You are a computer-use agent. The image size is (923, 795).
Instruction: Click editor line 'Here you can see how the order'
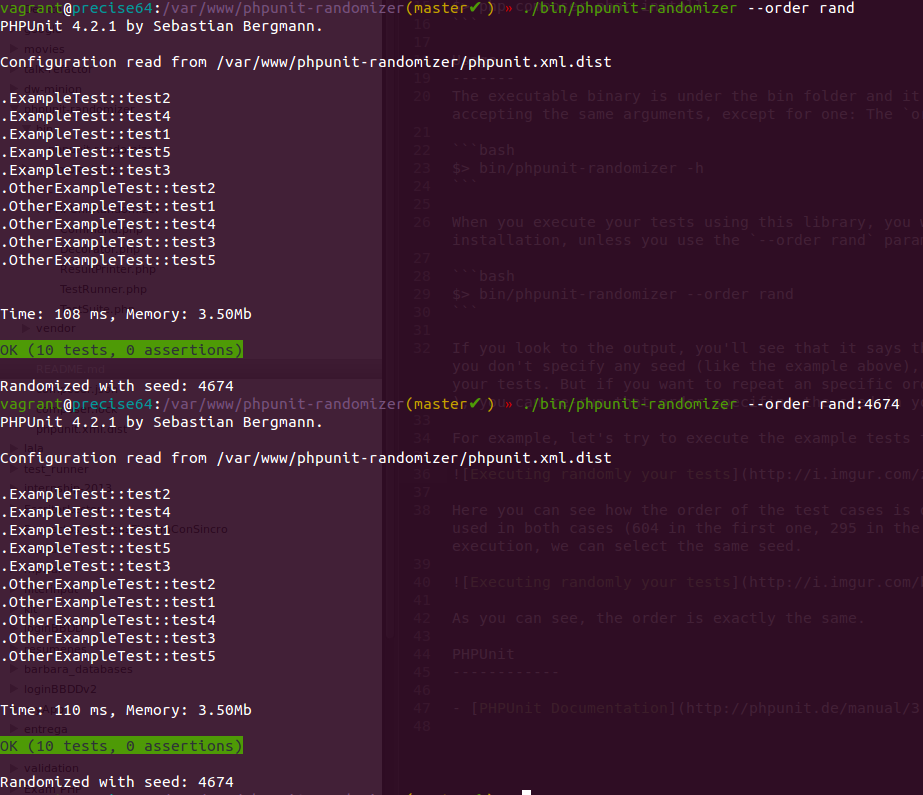pyautogui.click(x=686, y=510)
